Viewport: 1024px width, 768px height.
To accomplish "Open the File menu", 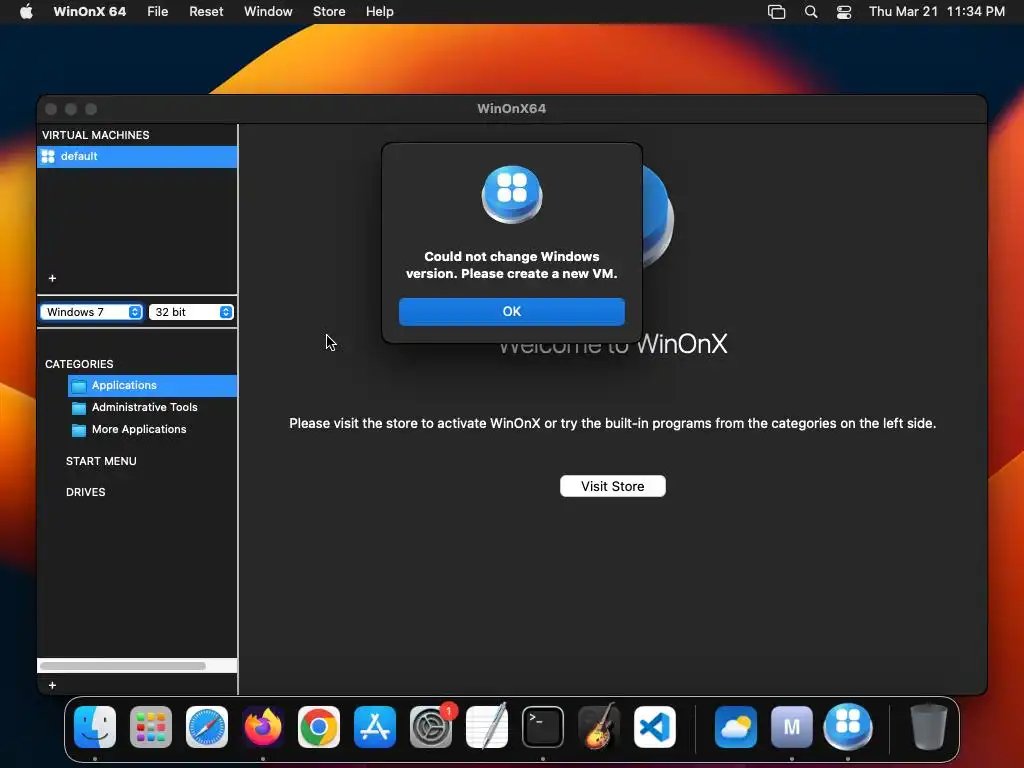I will click(157, 12).
